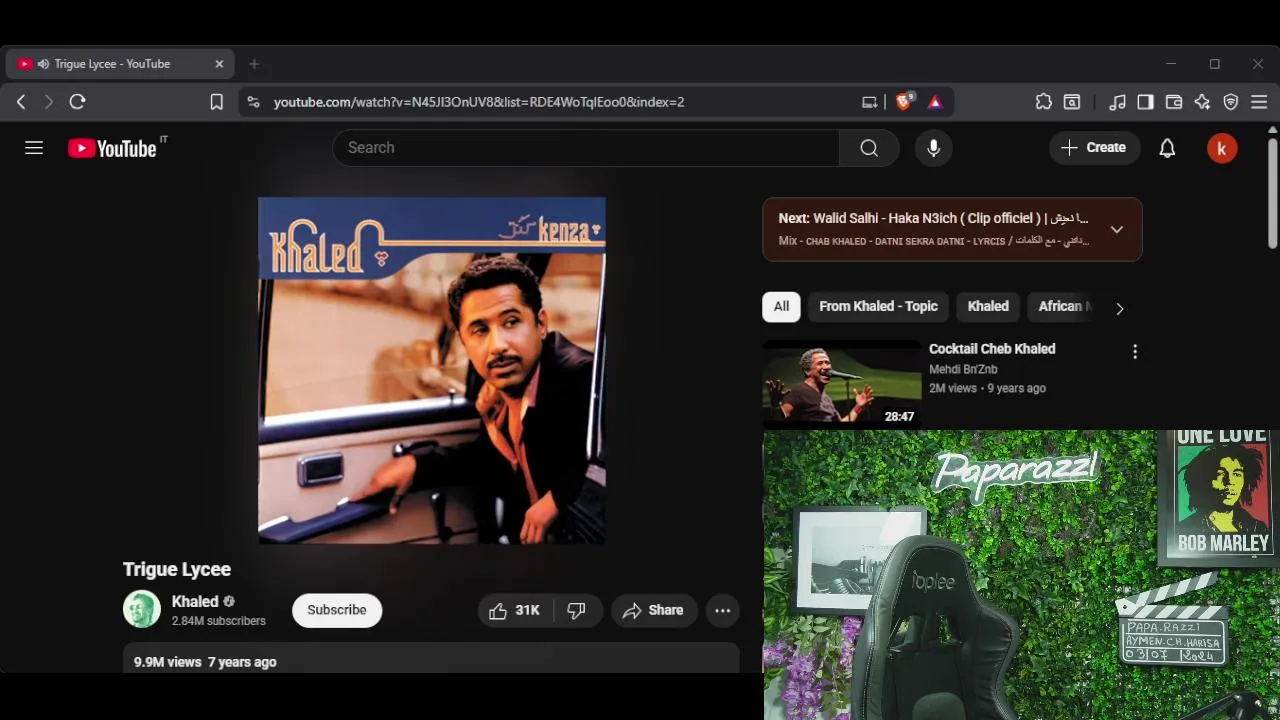Viewport: 1280px width, 720px height.
Task: Open the account avatar menu
Action: (x=1222, y=148)
